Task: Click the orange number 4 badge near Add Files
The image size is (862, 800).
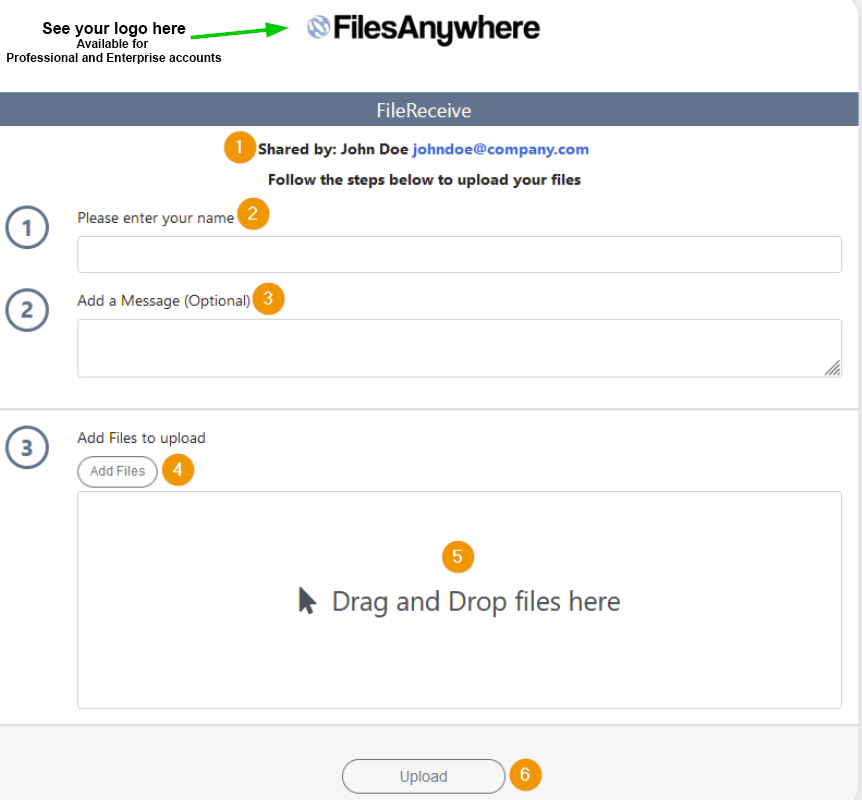Action: (178, 470)
